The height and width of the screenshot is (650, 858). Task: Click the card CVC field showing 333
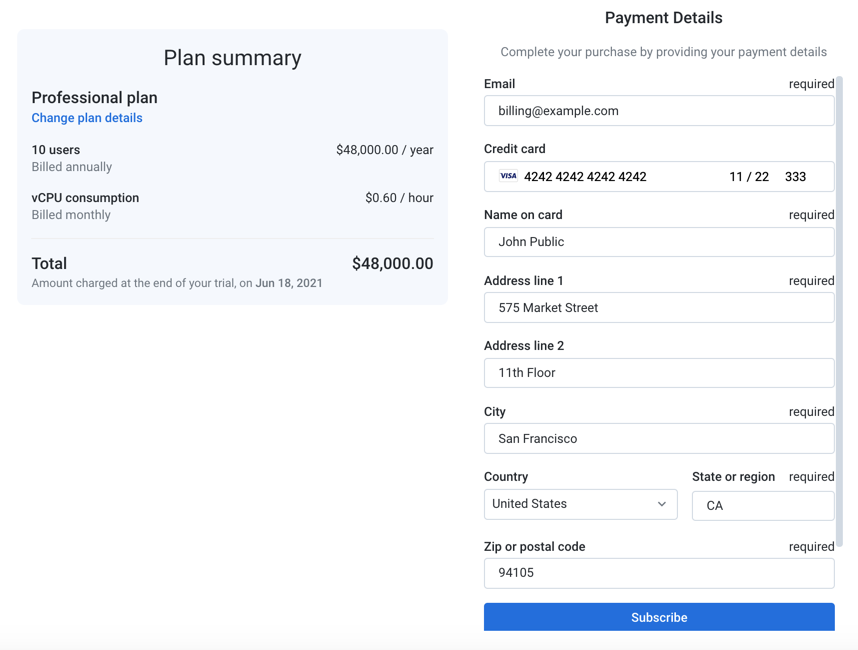(x=796, y=177)
